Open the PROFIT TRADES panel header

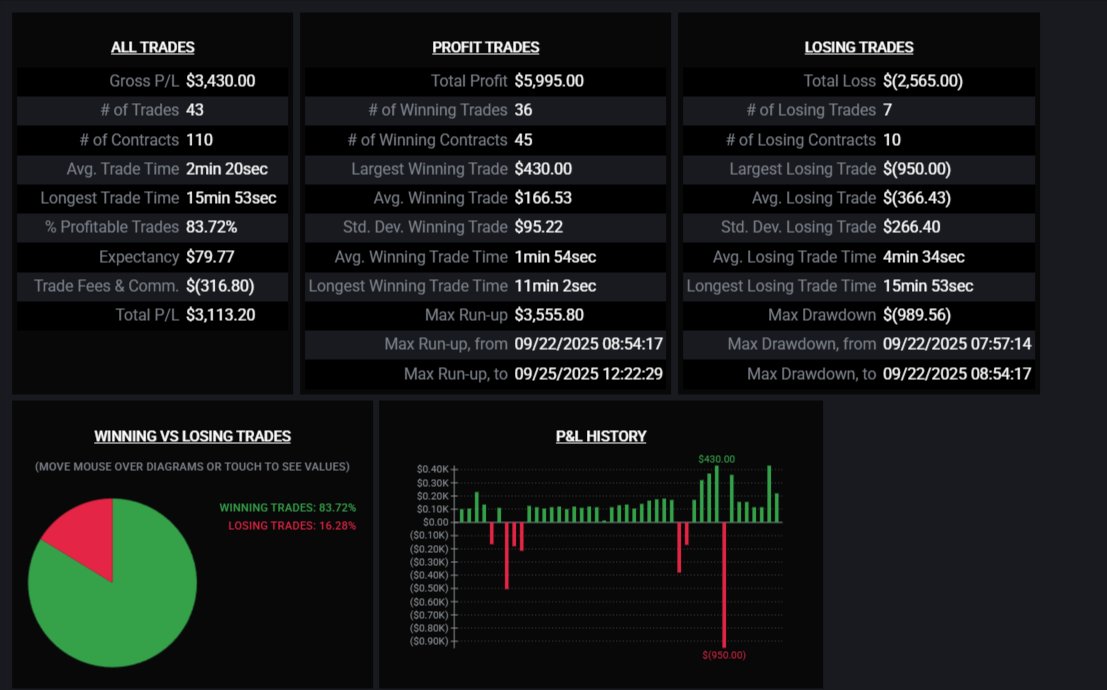click(x=484, y=46)
